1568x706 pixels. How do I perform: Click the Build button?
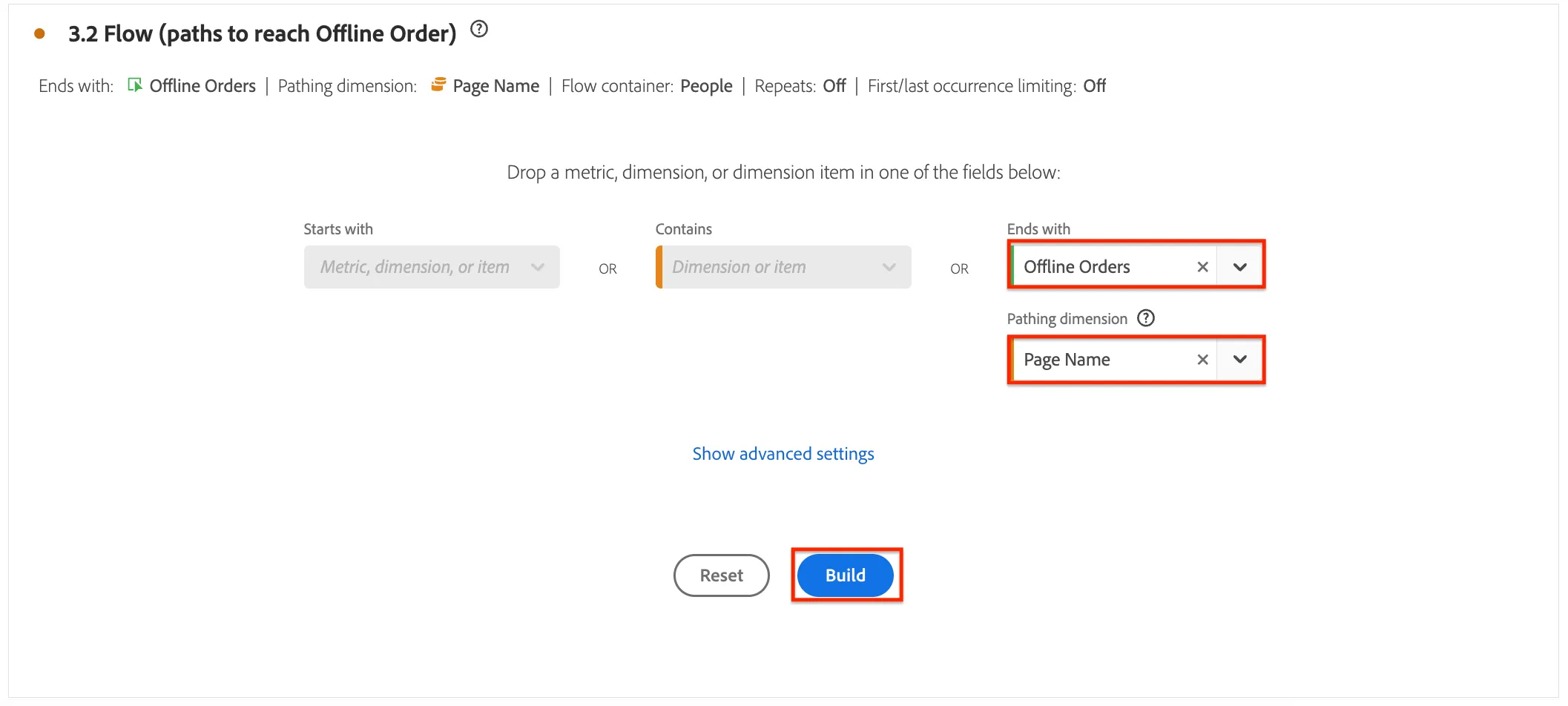click(x=846, y=575)
